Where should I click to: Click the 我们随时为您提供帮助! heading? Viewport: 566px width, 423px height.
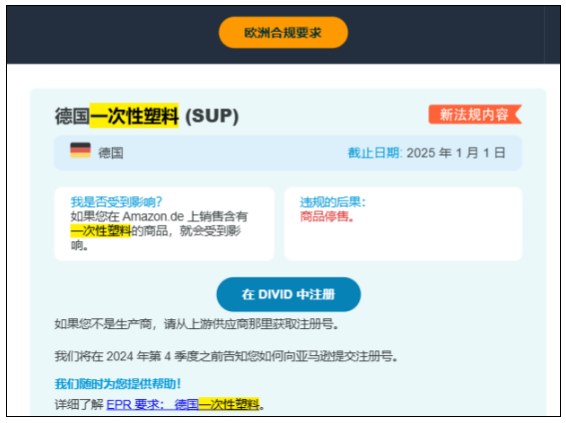(x=118, y=384)
